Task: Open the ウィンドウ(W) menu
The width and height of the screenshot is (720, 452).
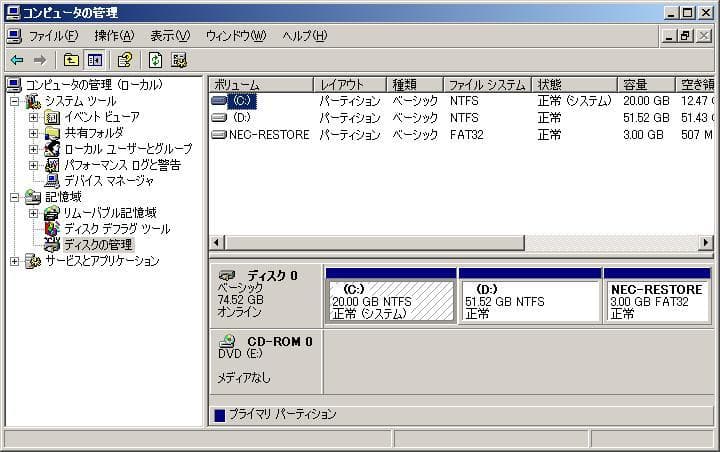Action: pos(236,36)
